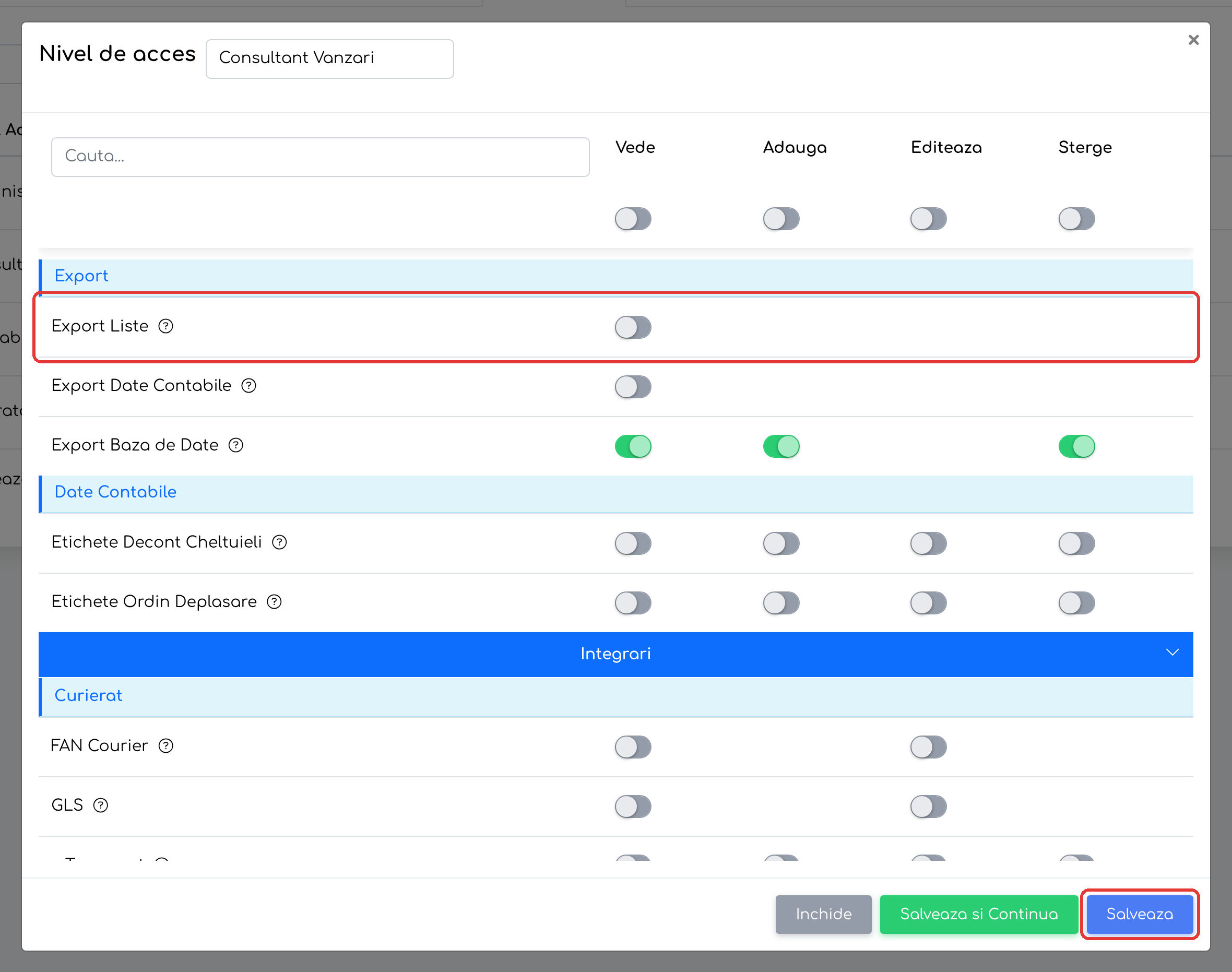Toggle the global Vede switch under the header
This screenshot has height=972, width=1232.
pos(633,219)
